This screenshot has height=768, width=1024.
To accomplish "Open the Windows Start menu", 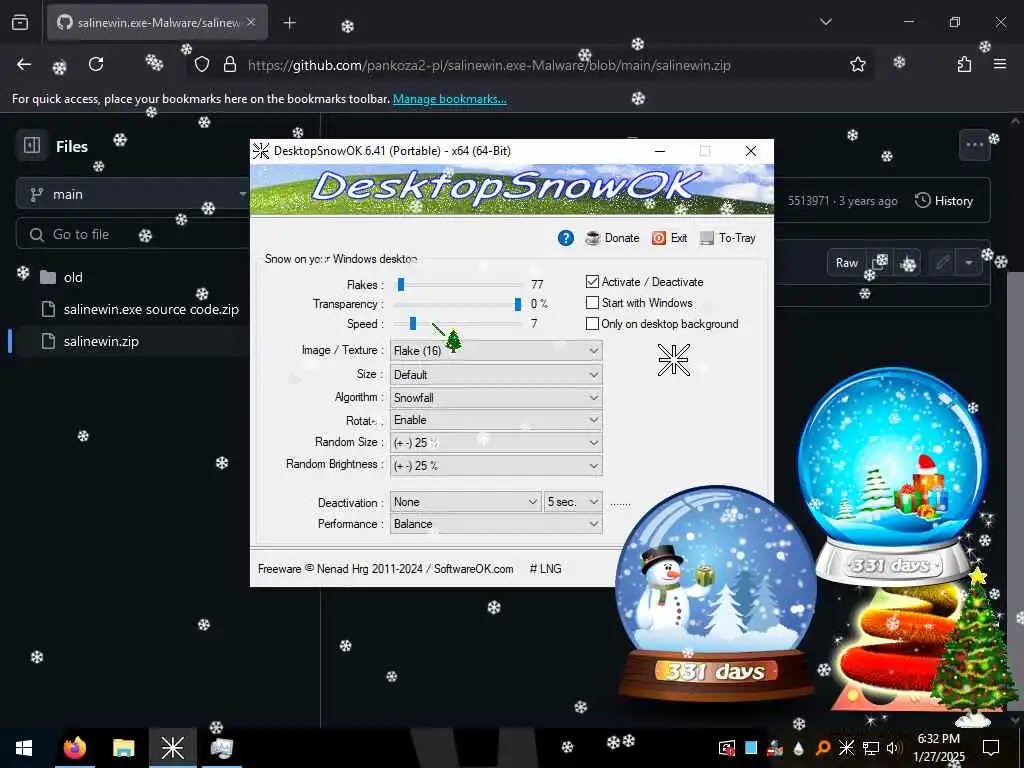I will pyautogui.click(x=24, y=748).
